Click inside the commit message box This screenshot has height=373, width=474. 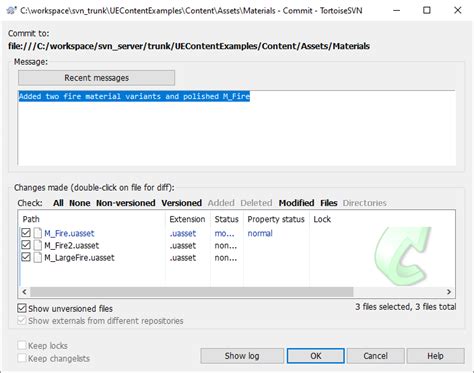(x=237, y=128)
